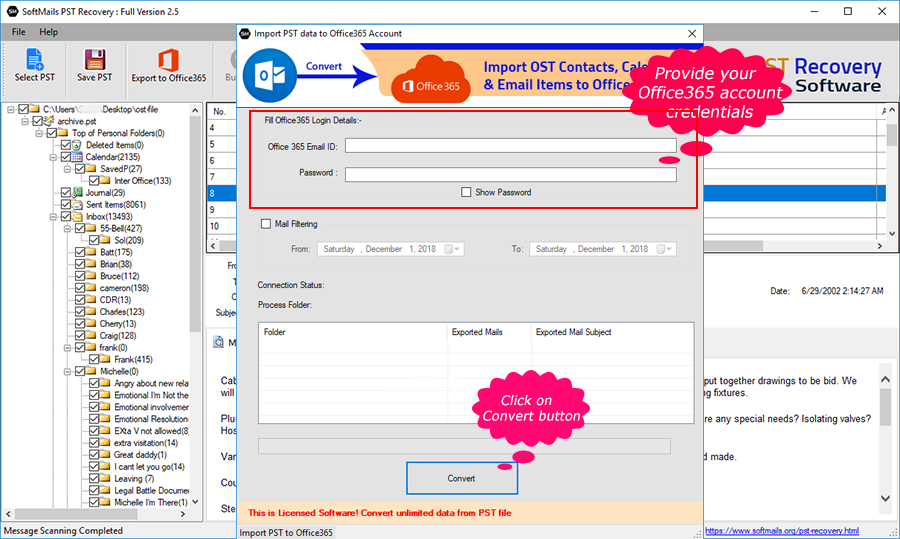Click the Select PST toolbar icon
Image resolution: width=900 pixels, height=539 pixels.
34,59
